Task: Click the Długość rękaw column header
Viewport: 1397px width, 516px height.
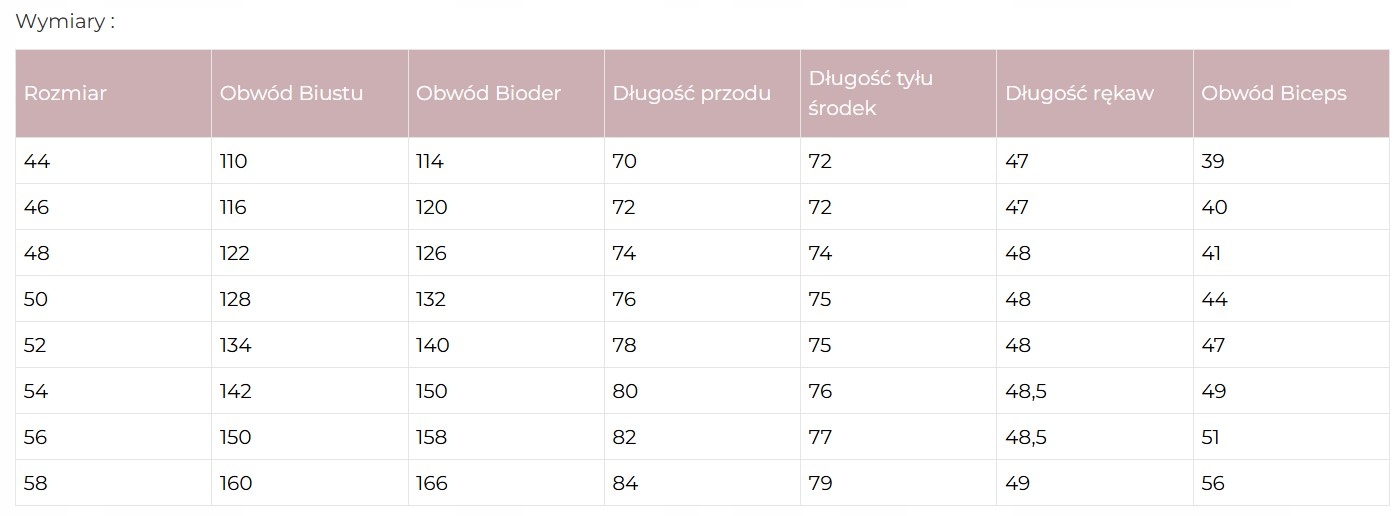Action: 1079,93
